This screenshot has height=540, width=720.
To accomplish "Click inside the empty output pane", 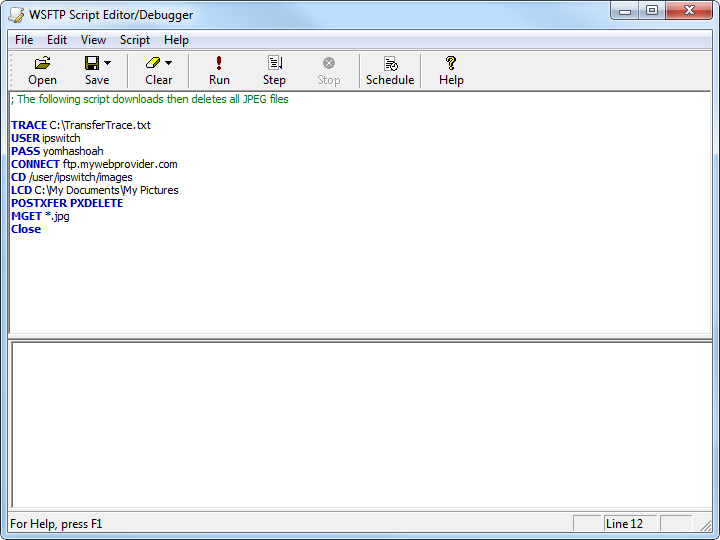I will [360, 425].
